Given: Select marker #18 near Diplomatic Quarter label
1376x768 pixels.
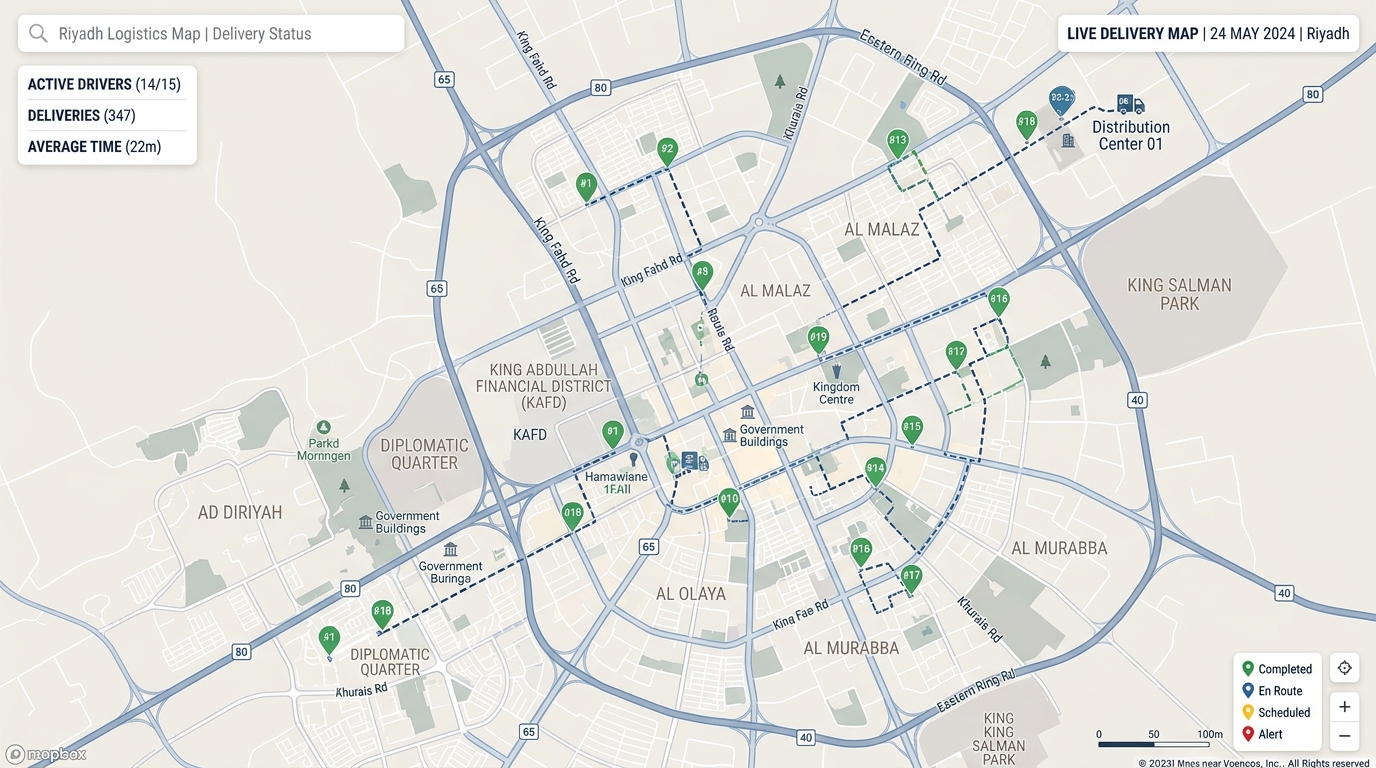Looking at the screenshot, I should click(382, 613).
